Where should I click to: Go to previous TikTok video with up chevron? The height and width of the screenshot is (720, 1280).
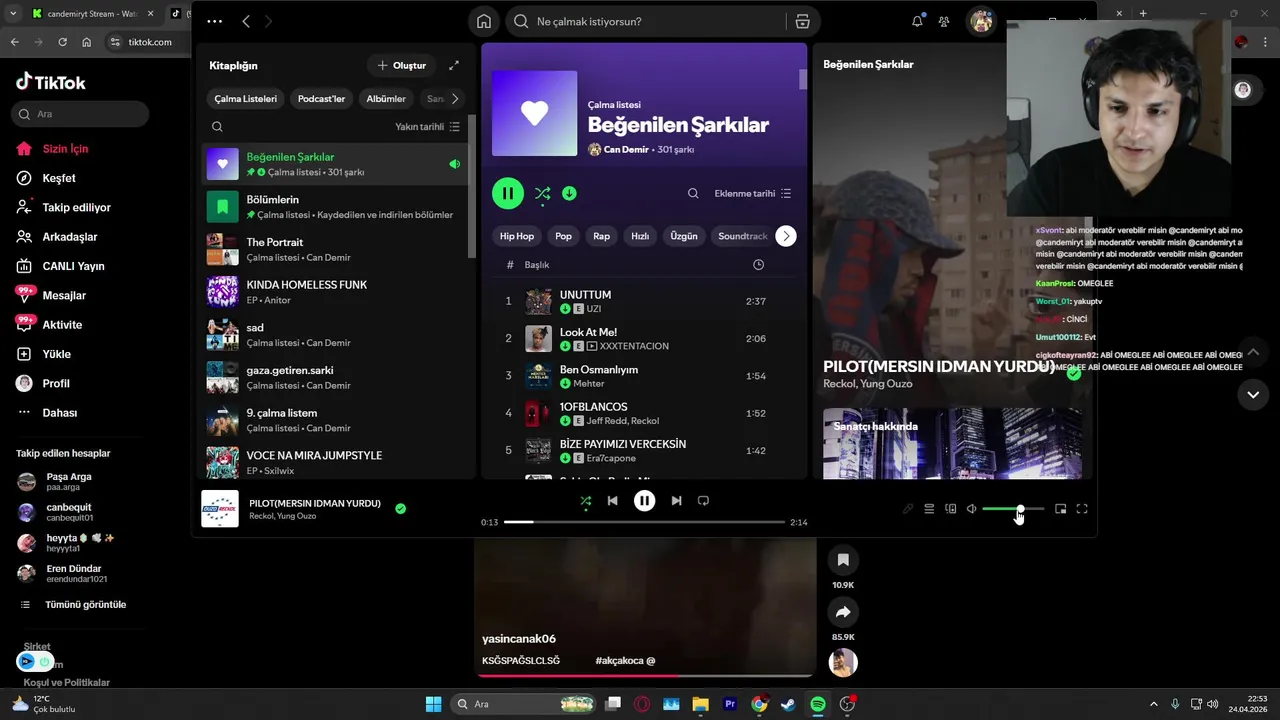coord(1253,353)
